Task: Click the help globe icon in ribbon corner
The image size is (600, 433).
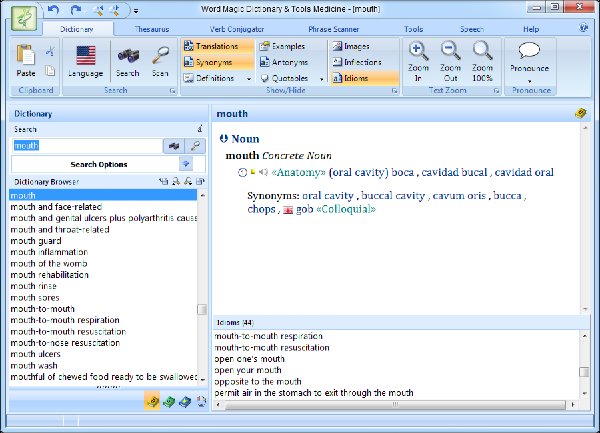Action: tap(584, 28)
